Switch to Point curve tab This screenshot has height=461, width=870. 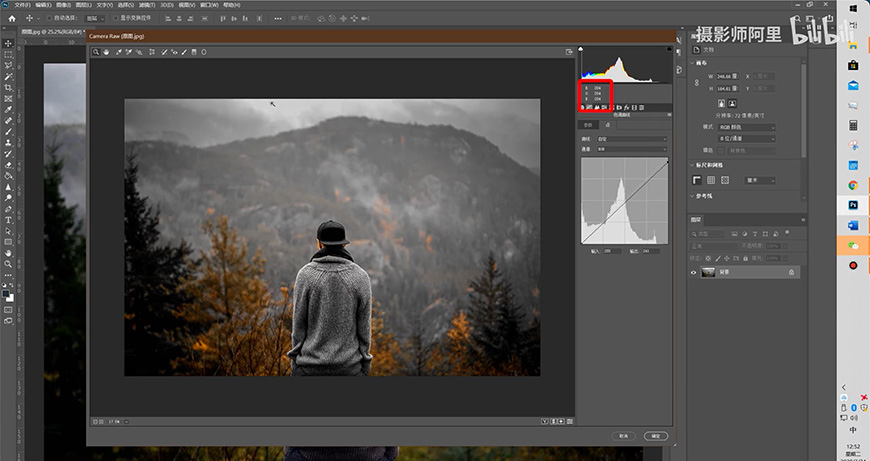click(608, 125)
